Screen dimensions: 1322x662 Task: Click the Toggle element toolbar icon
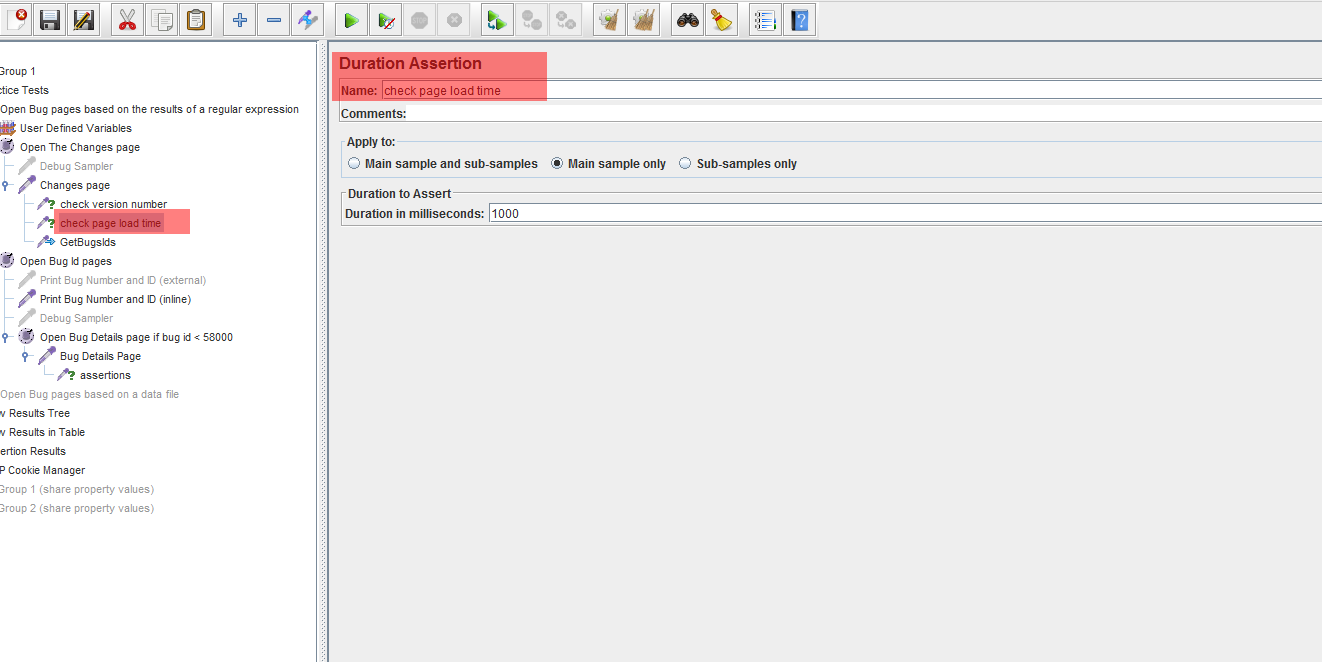coord(308,19)
